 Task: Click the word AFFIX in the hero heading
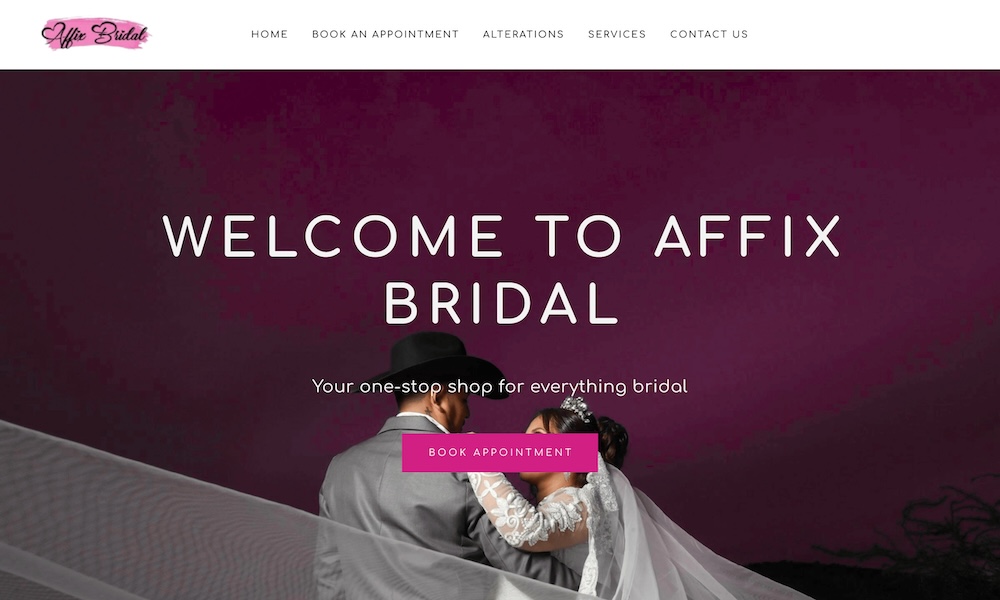point(747,237)
